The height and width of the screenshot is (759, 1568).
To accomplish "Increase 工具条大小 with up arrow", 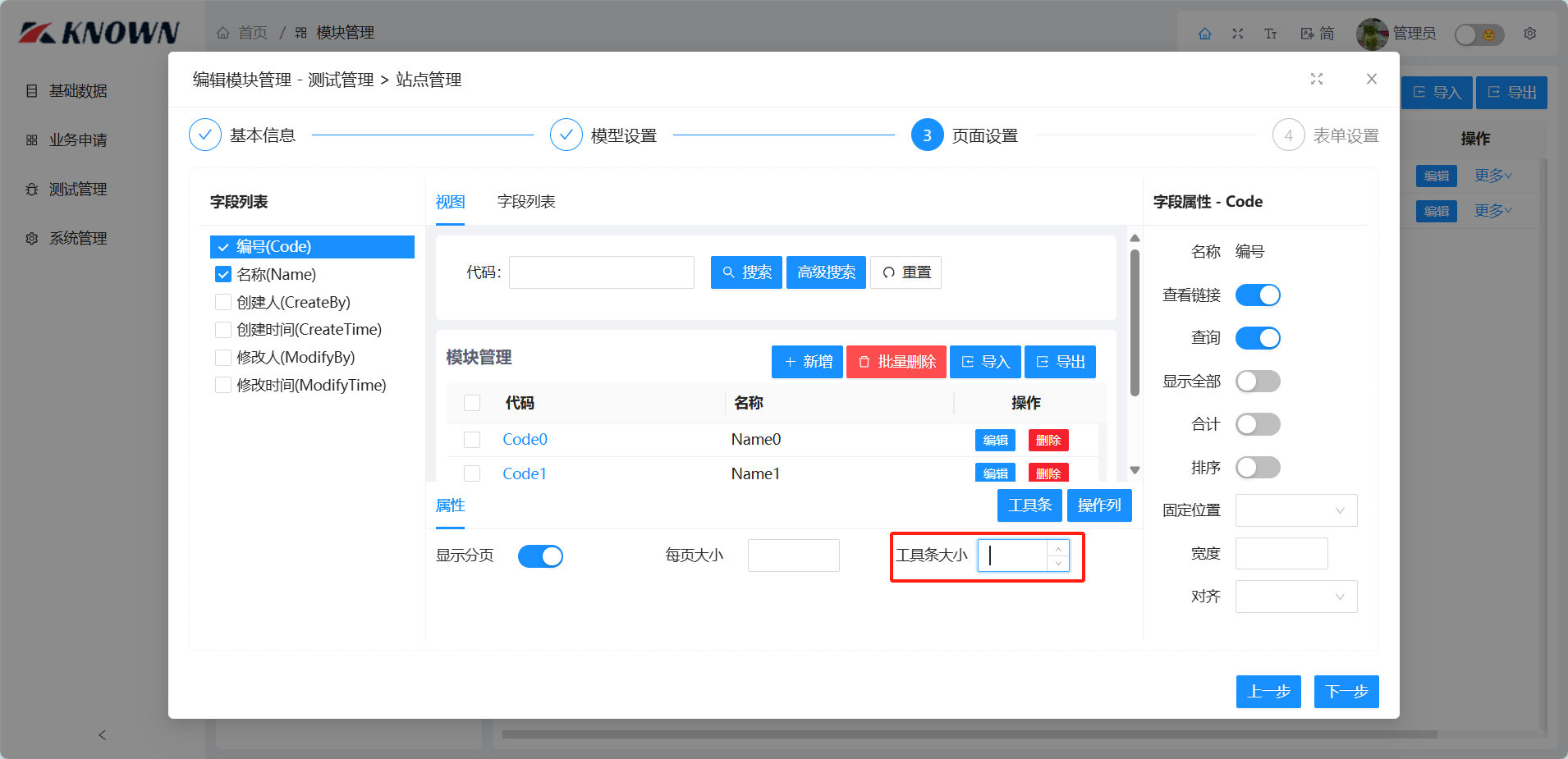I will click(x=1058, y=548).
